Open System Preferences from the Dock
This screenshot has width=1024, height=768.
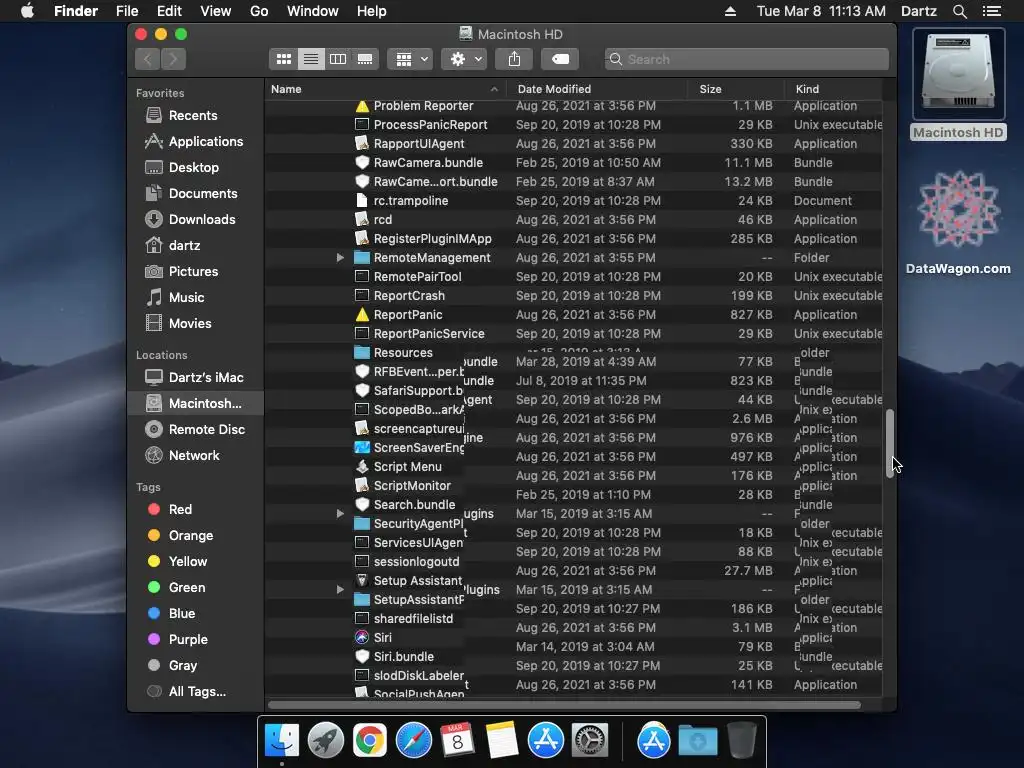590,741
